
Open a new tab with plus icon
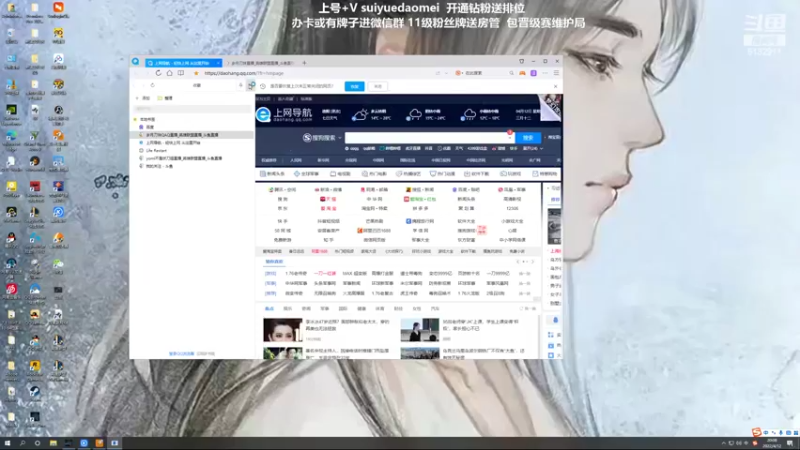[305, 63]
